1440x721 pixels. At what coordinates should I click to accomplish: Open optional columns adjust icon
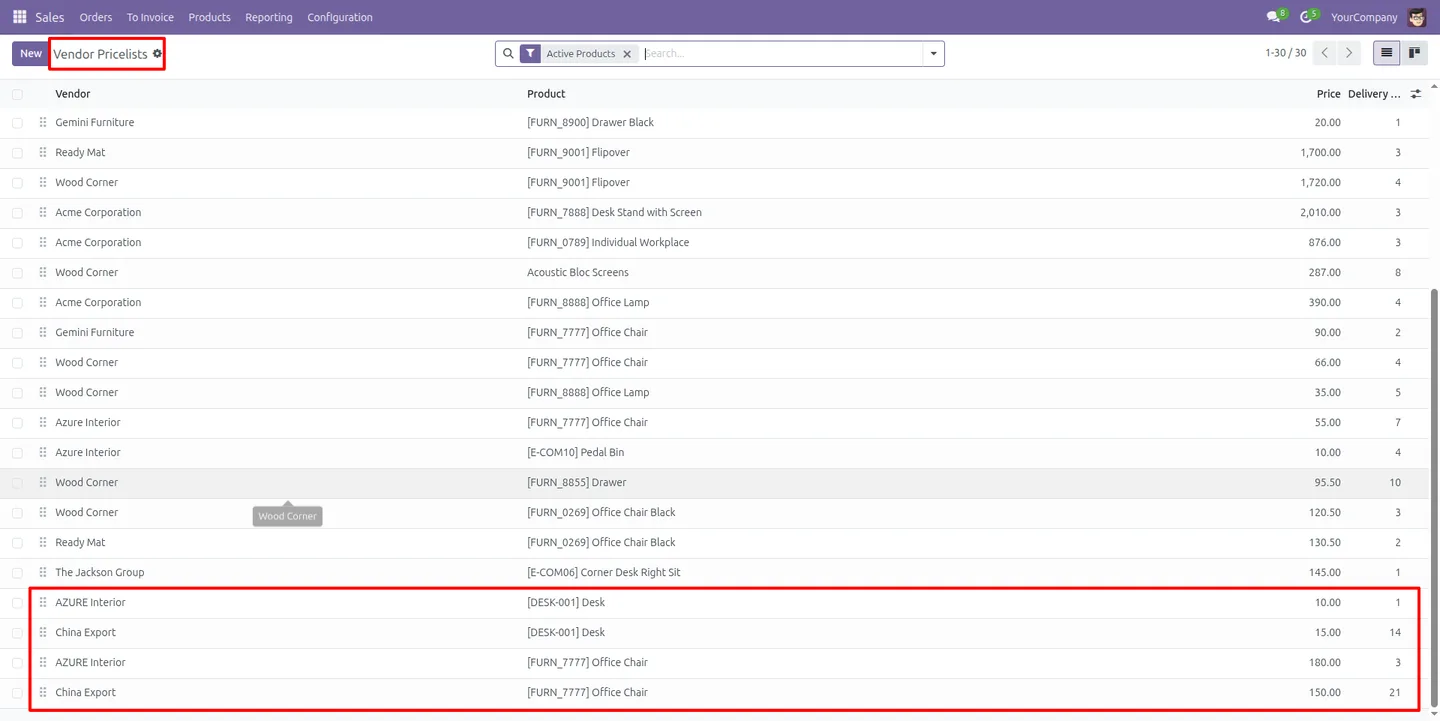[1415, 94]
